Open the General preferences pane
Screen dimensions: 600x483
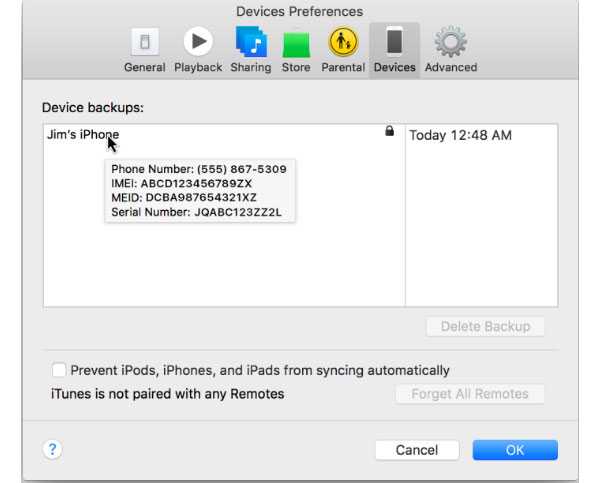point(144,49)
